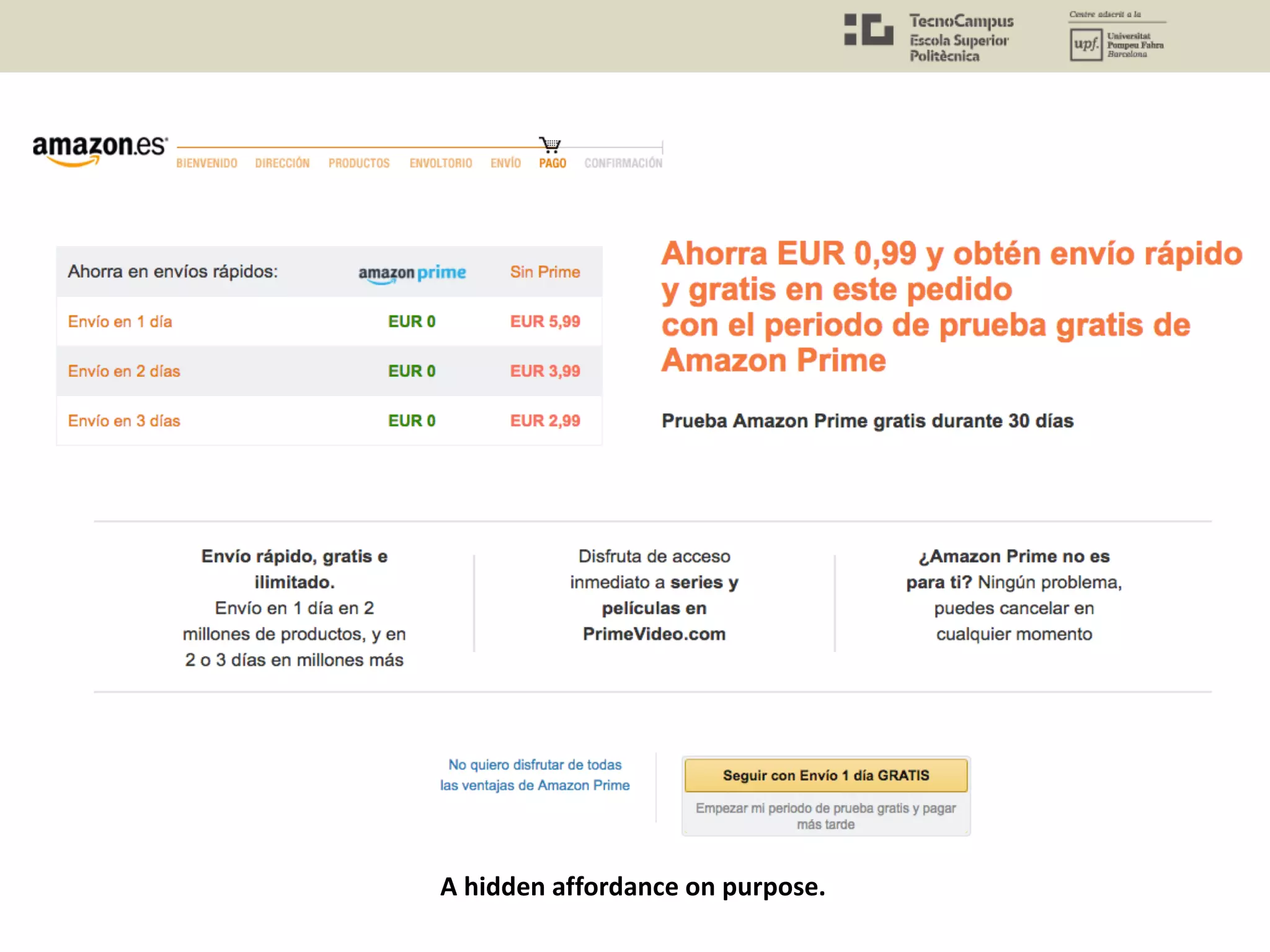
Task: Open the Productos checkout step
Action: (359, 163)
